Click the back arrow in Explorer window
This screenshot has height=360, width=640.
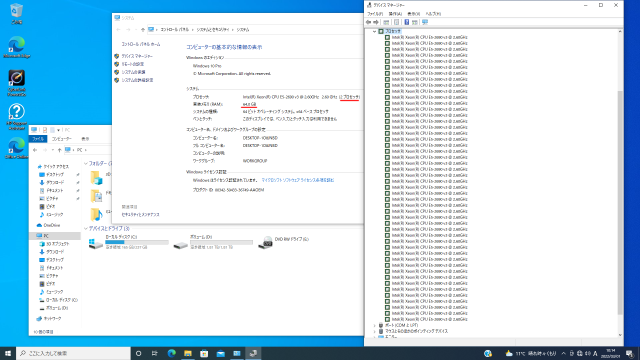(35, 150)
